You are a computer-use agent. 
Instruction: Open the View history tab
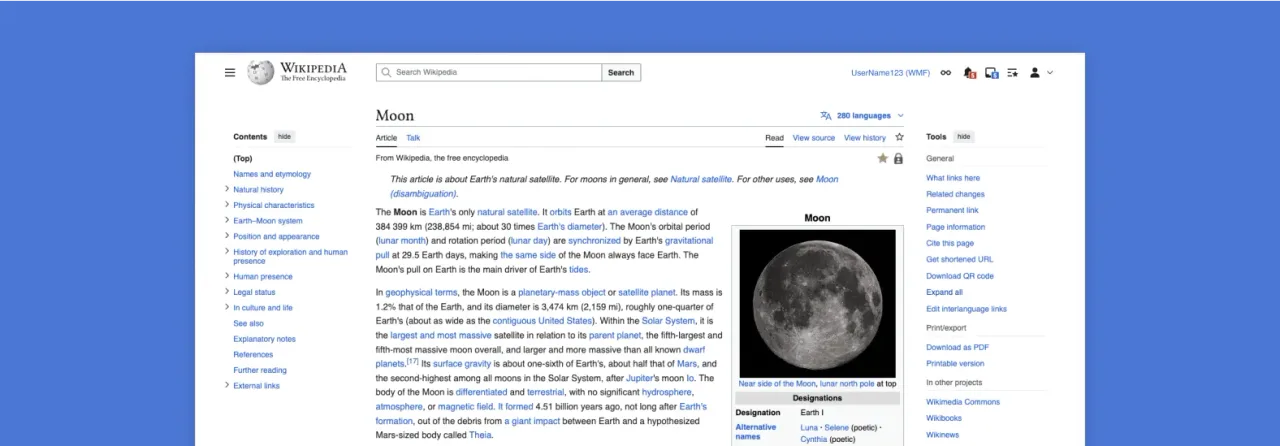click(865, 138)
